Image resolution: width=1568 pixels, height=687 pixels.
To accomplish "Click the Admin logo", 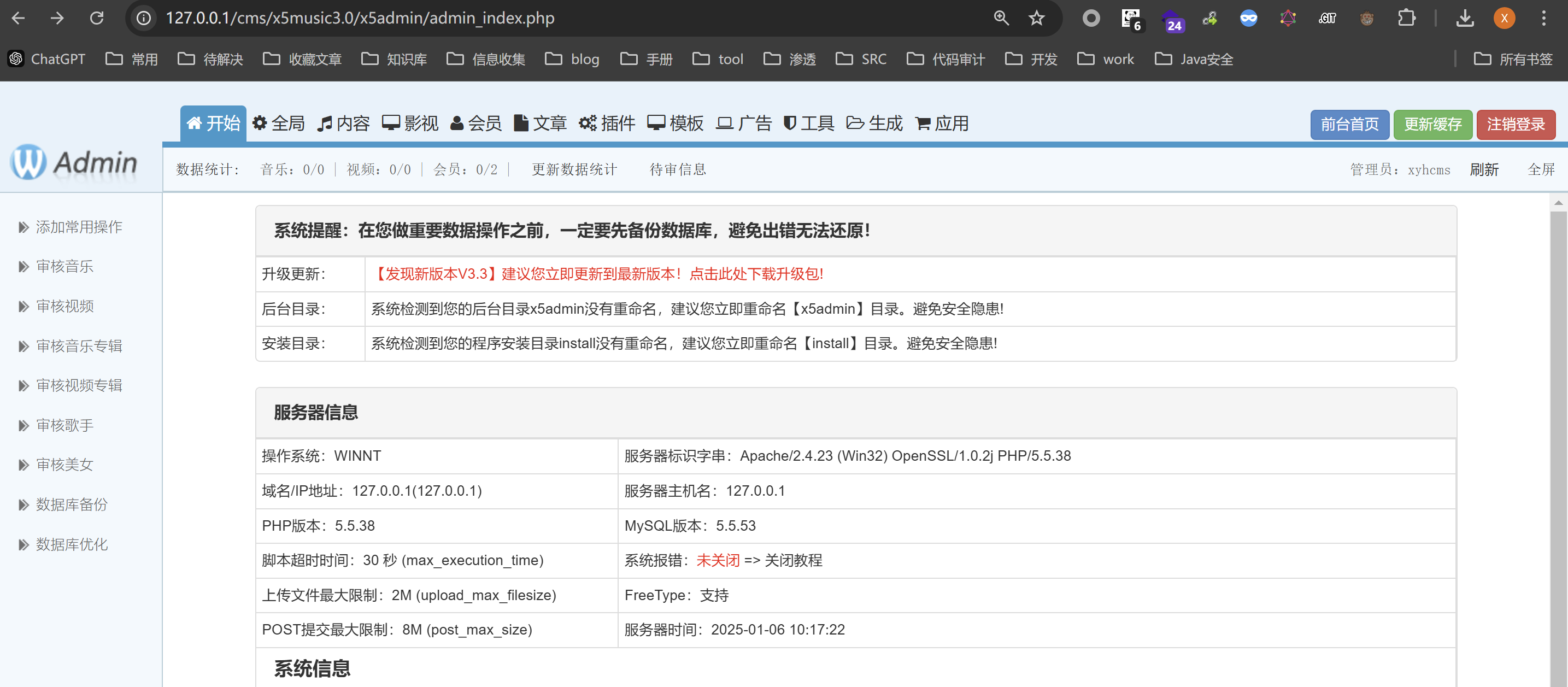I will [74, 162].
